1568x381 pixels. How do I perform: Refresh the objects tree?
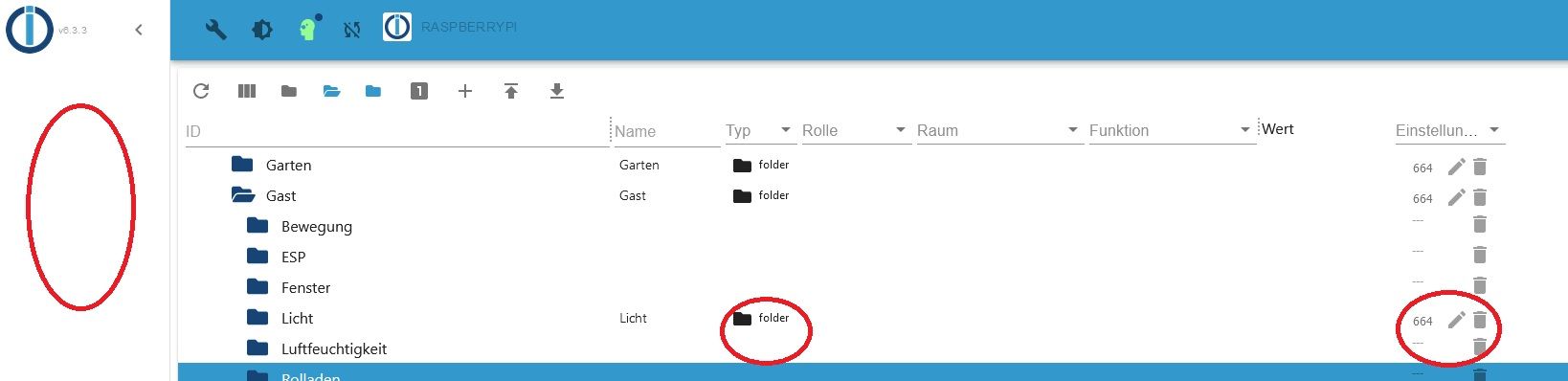[201, 91]
